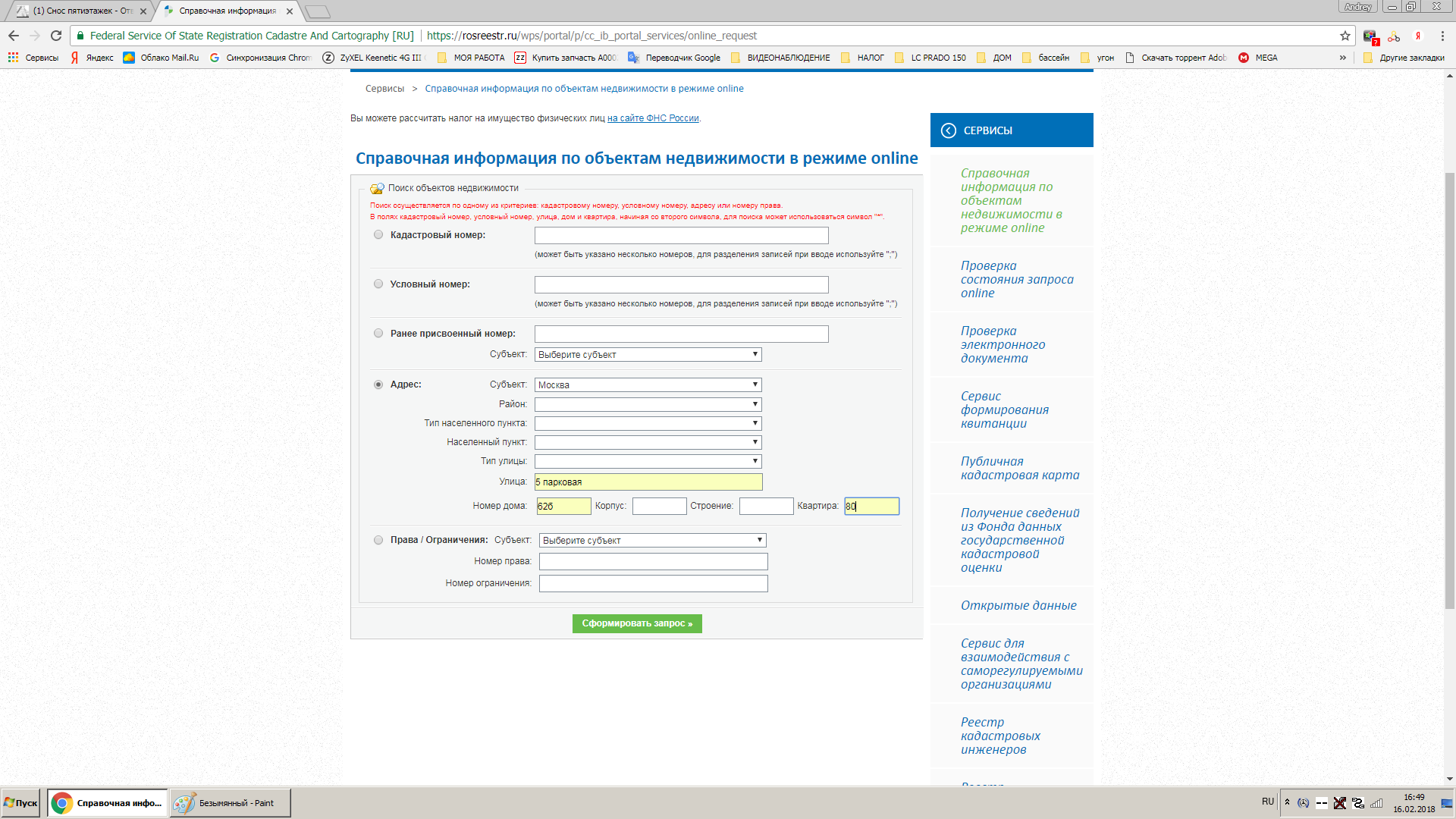The image size is (1456, 819).
Task: Bookmark this page with the star icon
Action: point(1345,36)
